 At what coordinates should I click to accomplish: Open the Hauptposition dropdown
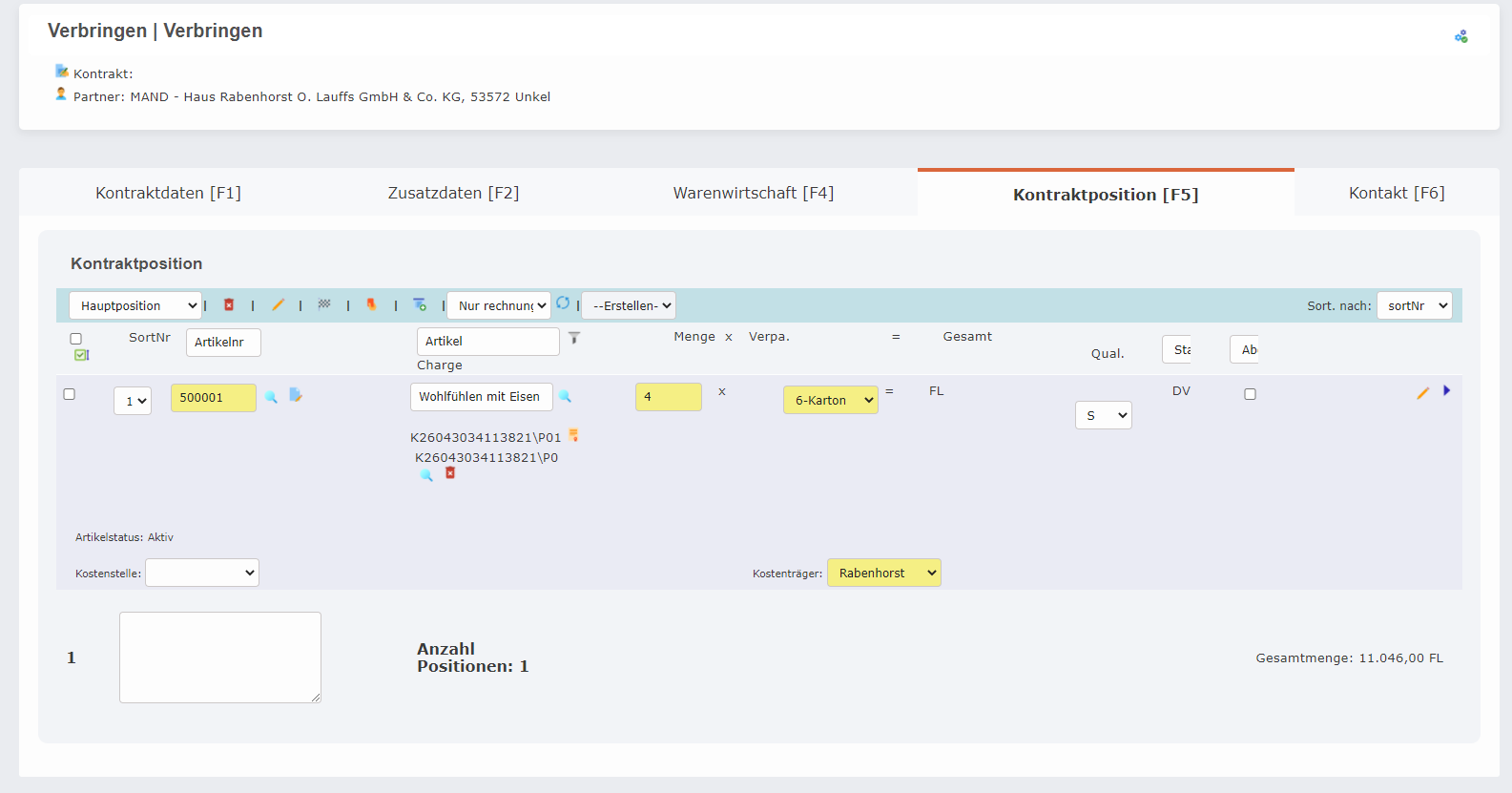(x=135, y=305)
